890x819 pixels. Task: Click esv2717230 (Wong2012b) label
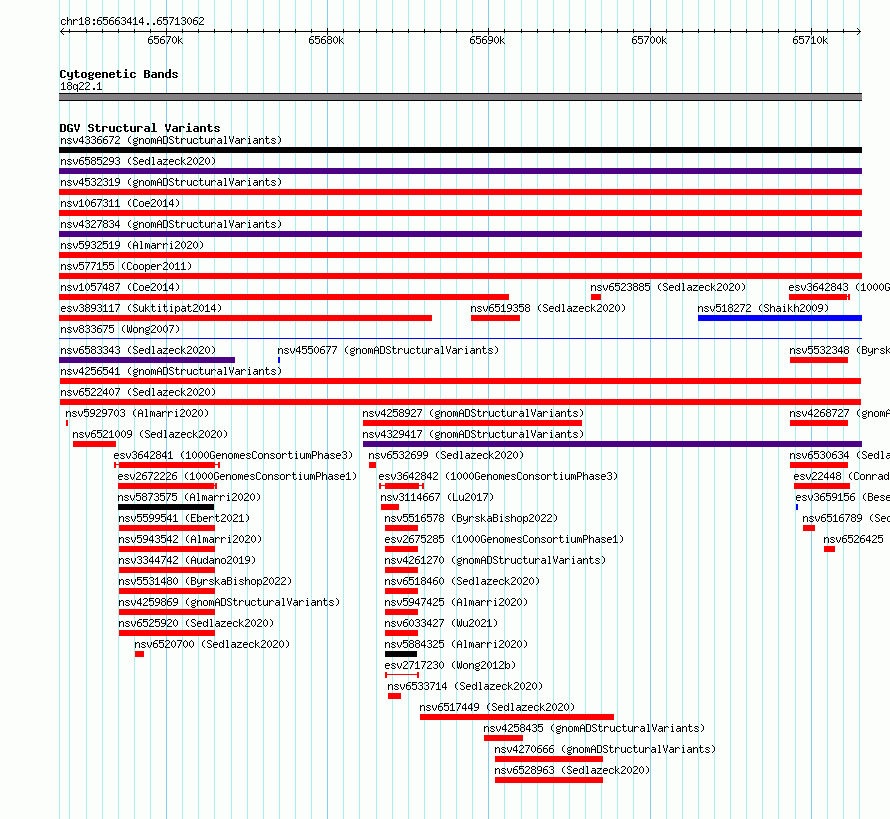pyautogui.click(x=450, y=665)
